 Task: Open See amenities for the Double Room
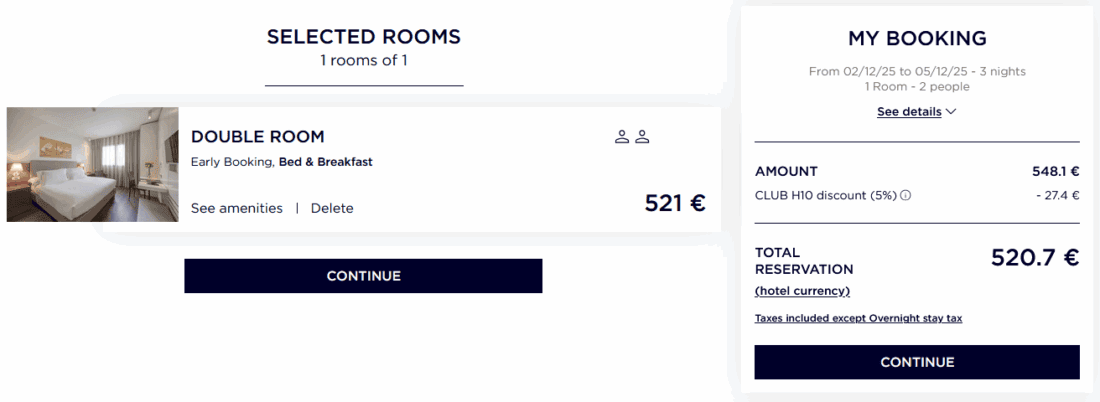[237, 208]
